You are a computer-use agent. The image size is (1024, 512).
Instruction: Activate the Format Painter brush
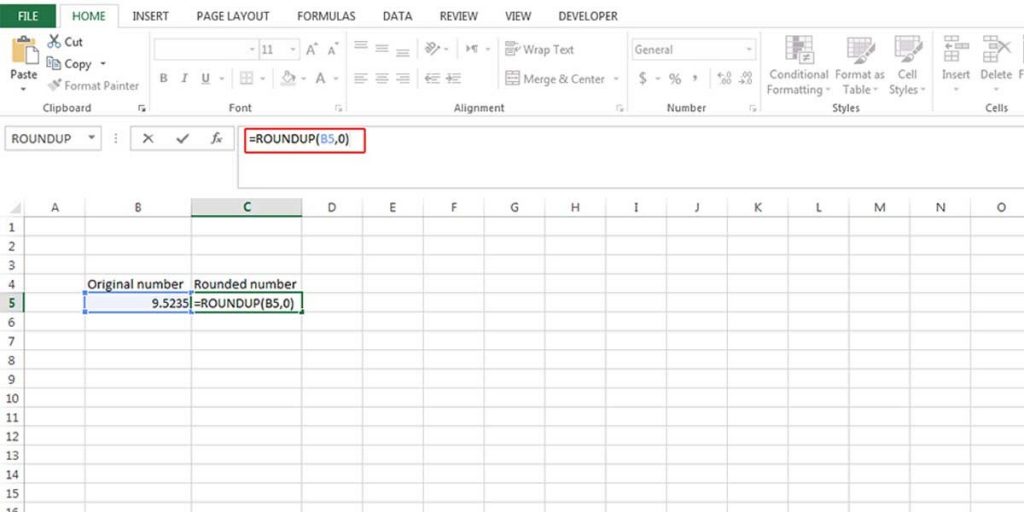click(55, 85)
